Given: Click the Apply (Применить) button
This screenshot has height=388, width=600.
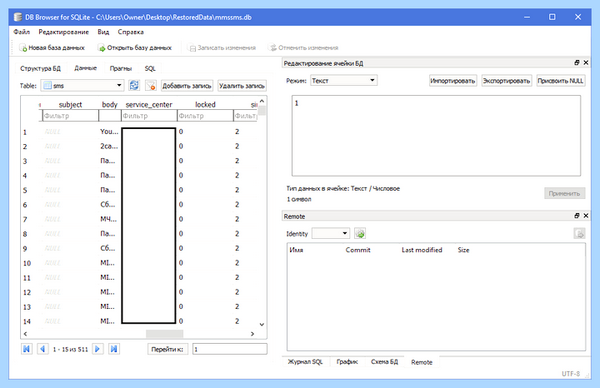Looking at the screenshot, I should (564, 193).
